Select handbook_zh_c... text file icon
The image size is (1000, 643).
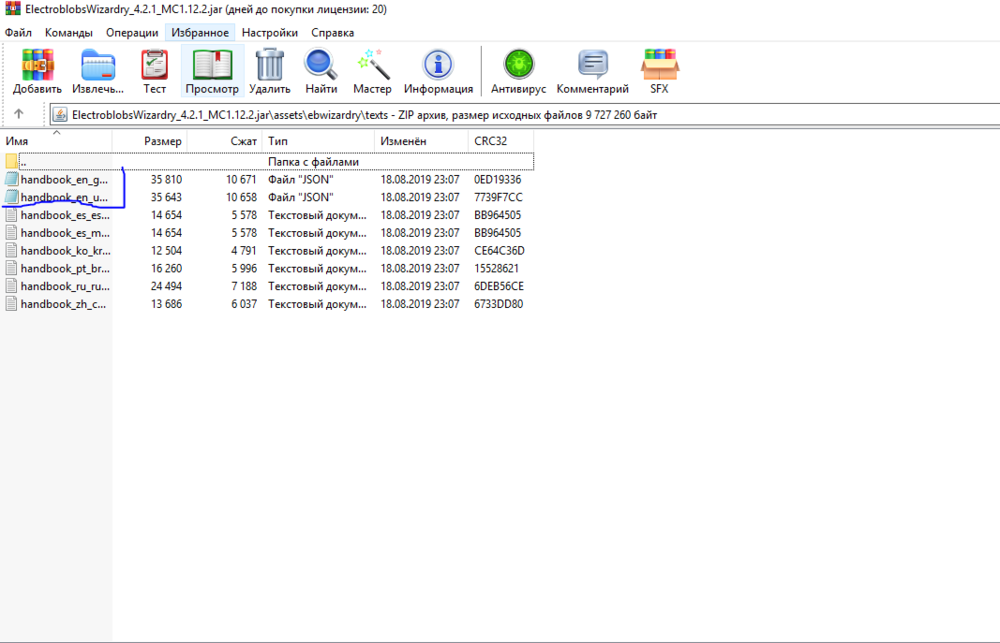point(11,304)
